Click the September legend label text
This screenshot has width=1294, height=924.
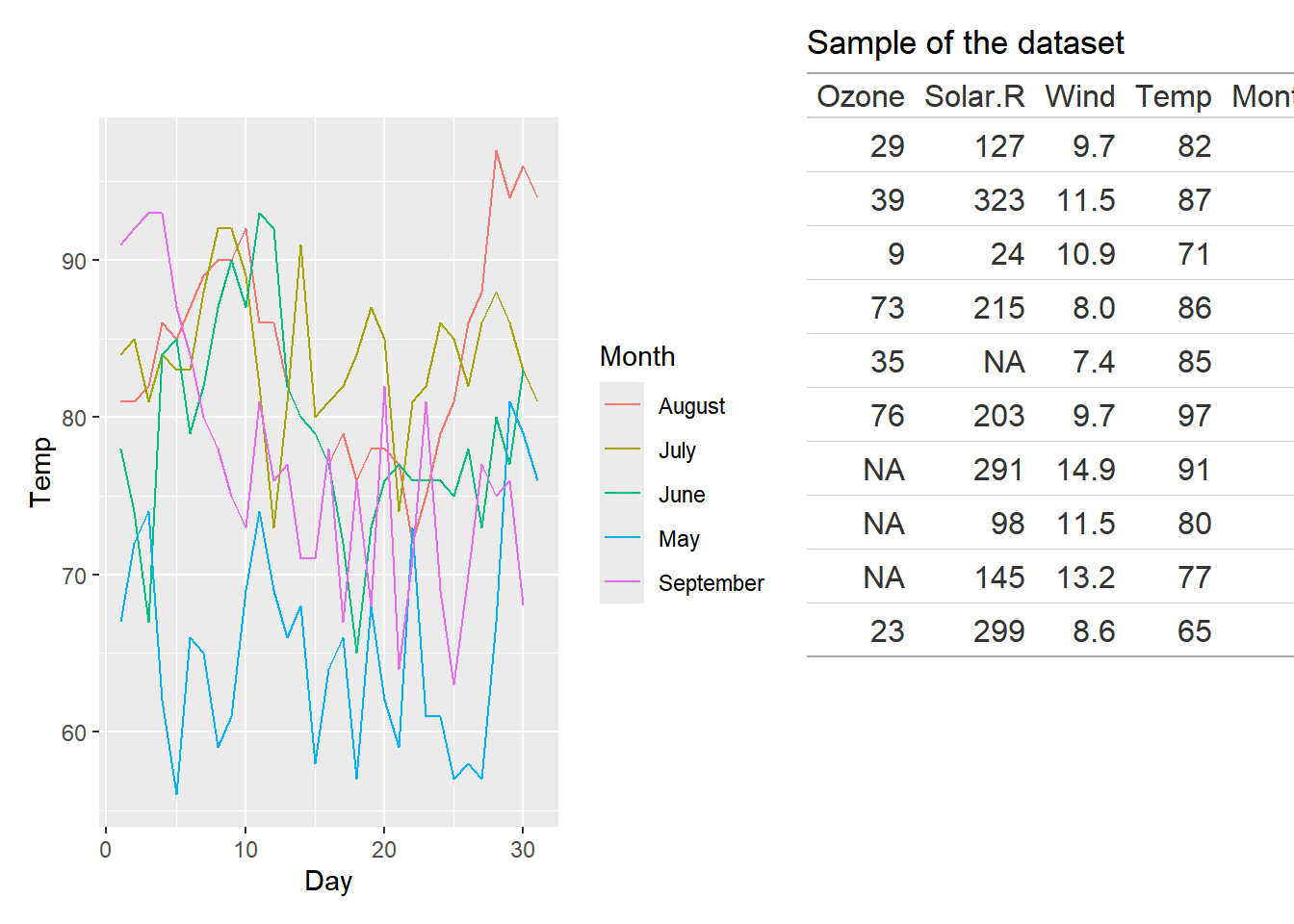click(x=711, y=583)
